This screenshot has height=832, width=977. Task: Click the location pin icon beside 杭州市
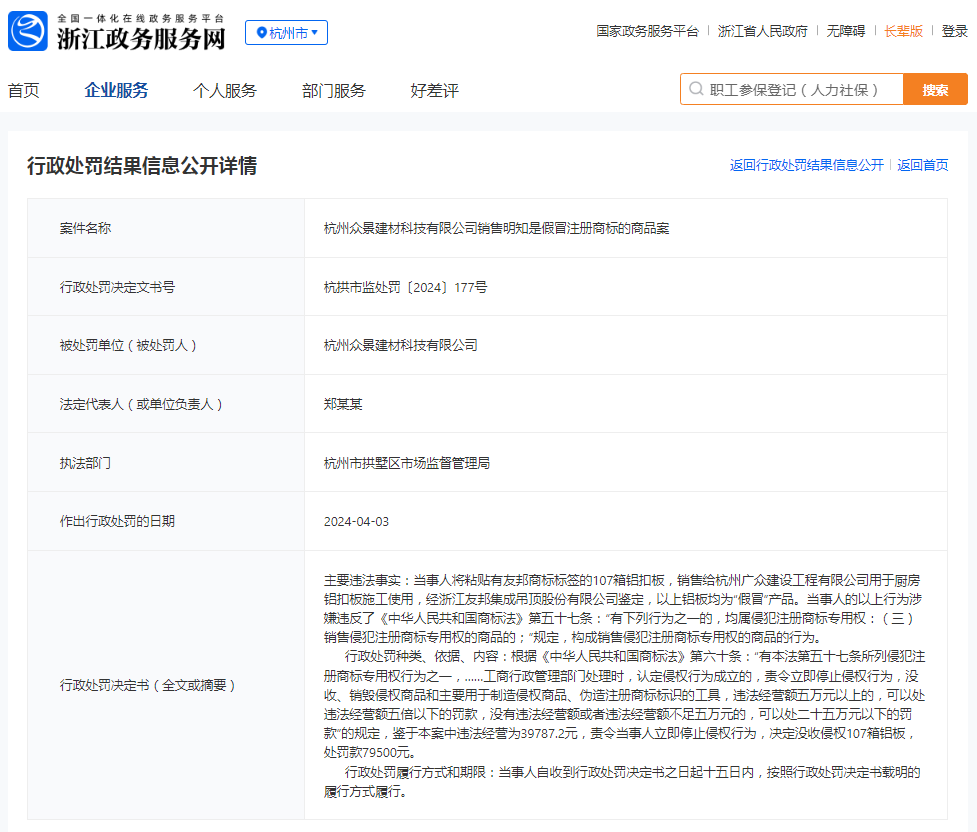tap(262, 32)
